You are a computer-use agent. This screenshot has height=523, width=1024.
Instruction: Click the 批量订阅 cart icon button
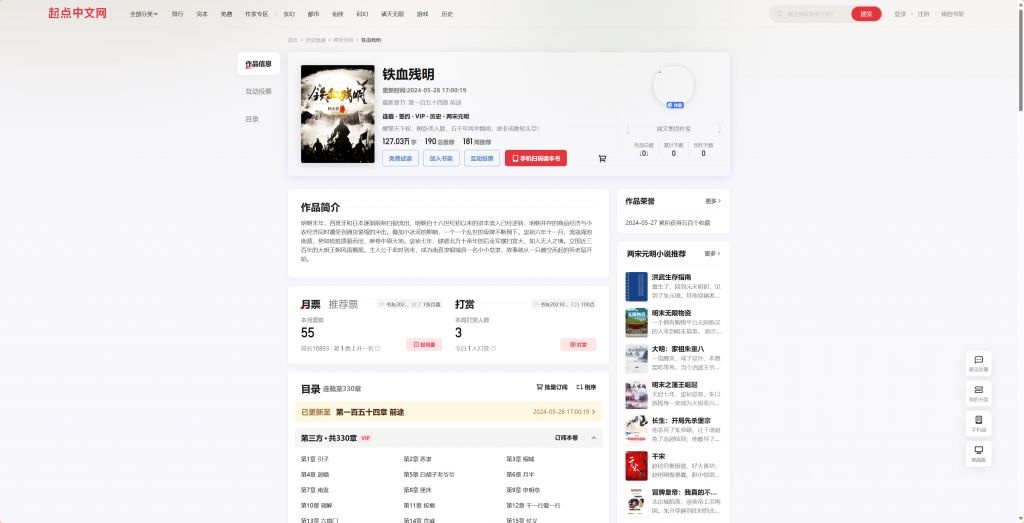[552, 387]
